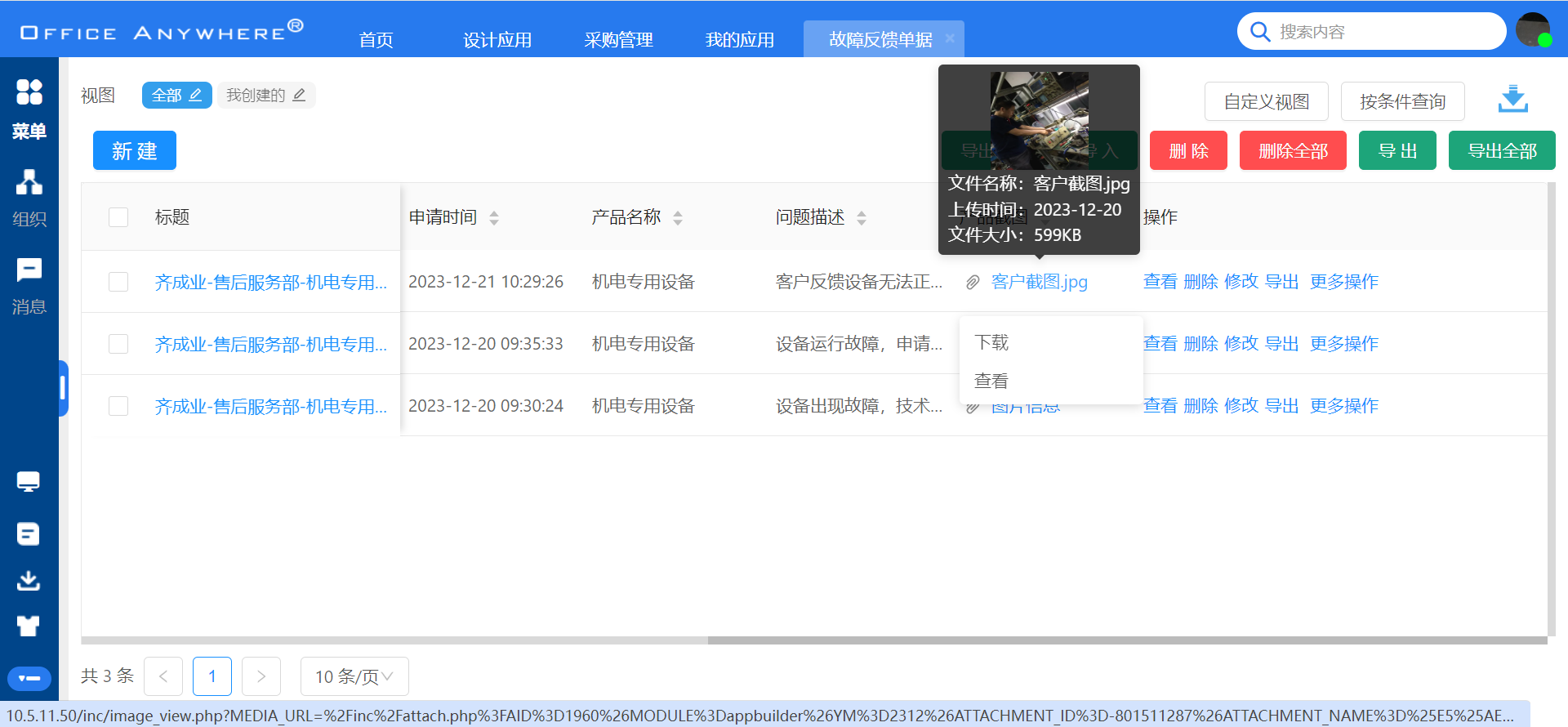The width and height of the screenshot is (1568, 727).
Task: Open the 组织 organization icon
Action: click(29, 181)
